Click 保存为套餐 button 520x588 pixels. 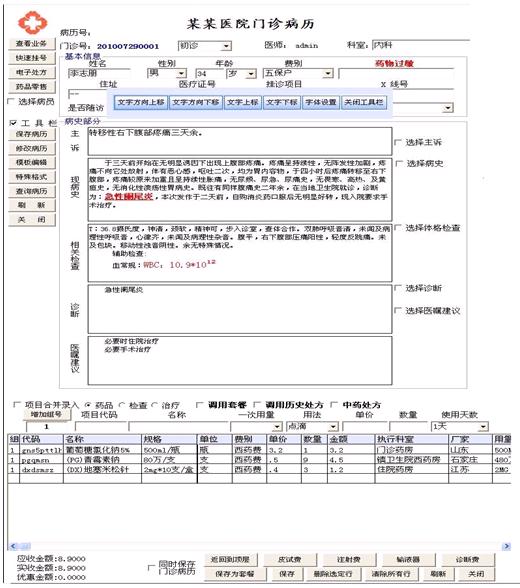point(235,574)
